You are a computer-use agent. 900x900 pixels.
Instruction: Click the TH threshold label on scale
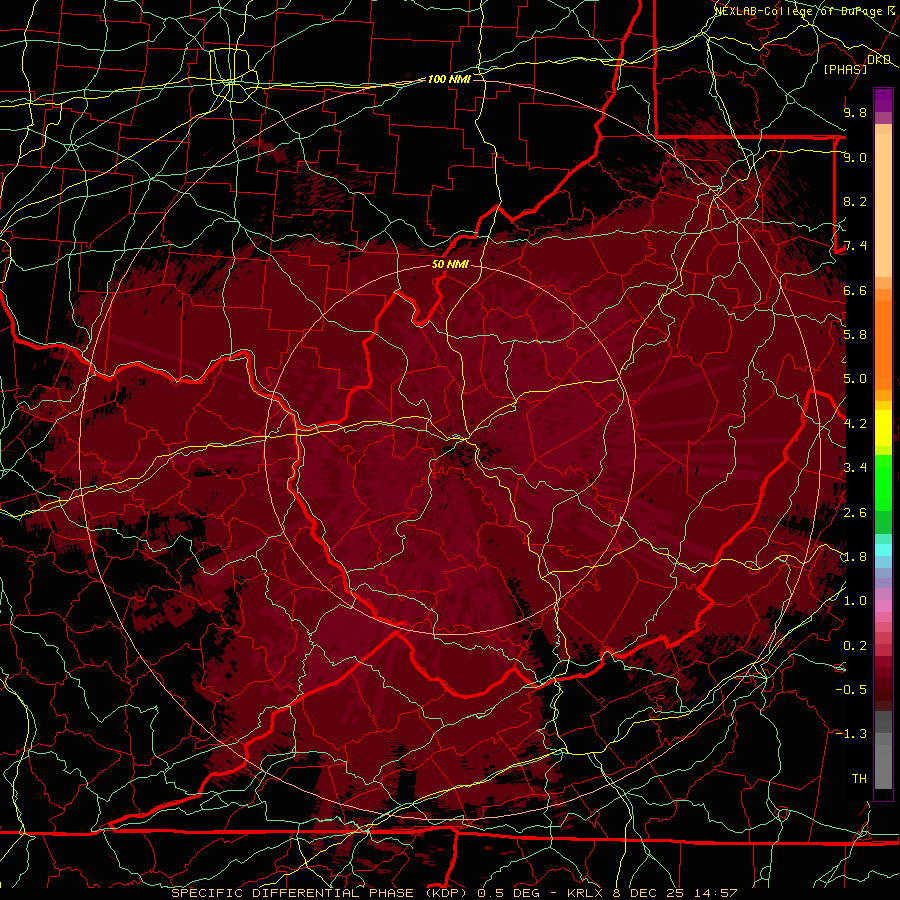click(859, 778)
